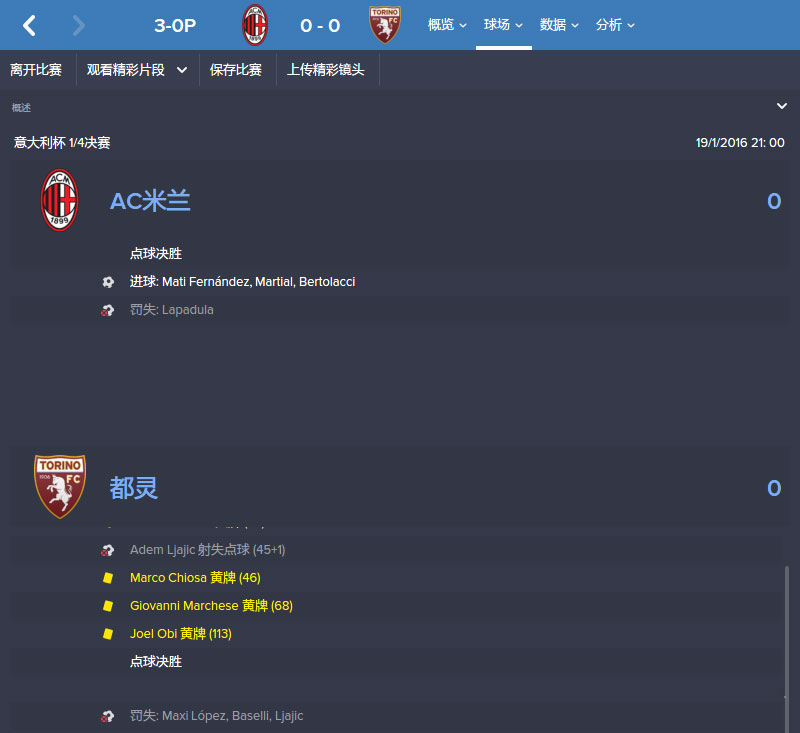The width and height of the screenshot is (800, 733).
Task: Click yellow card icon for Joel Obi
Action: coord(108,634)
